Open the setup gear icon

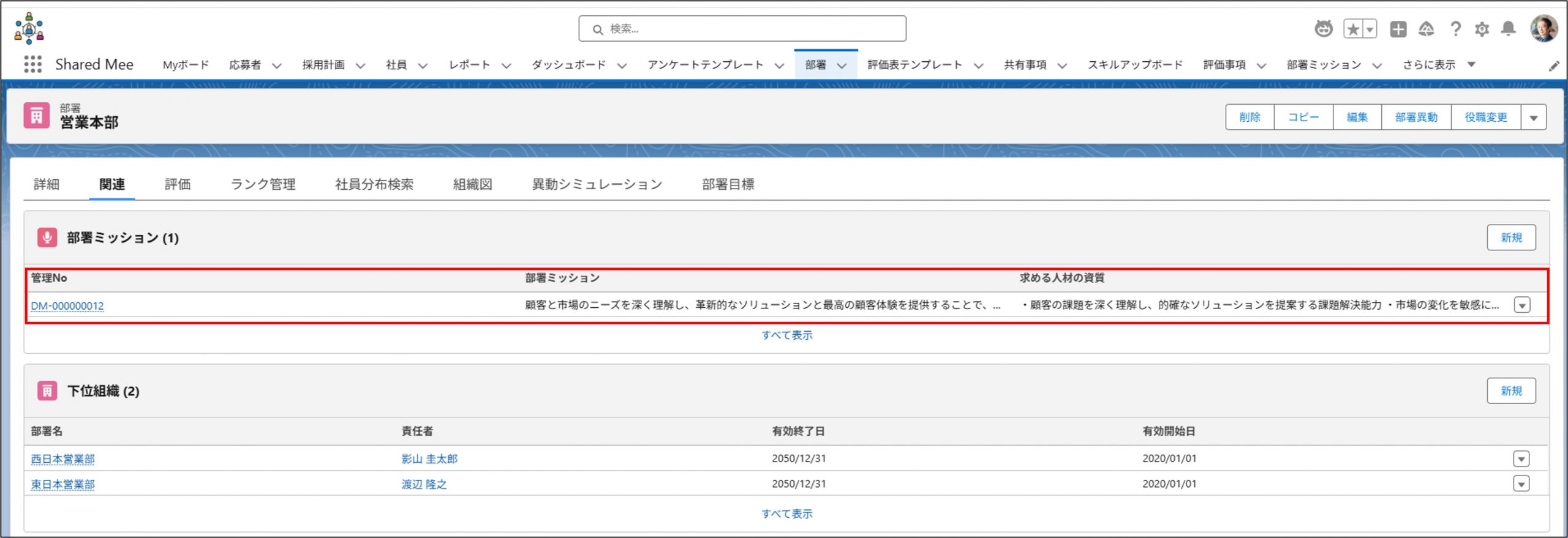(1482, 29)
